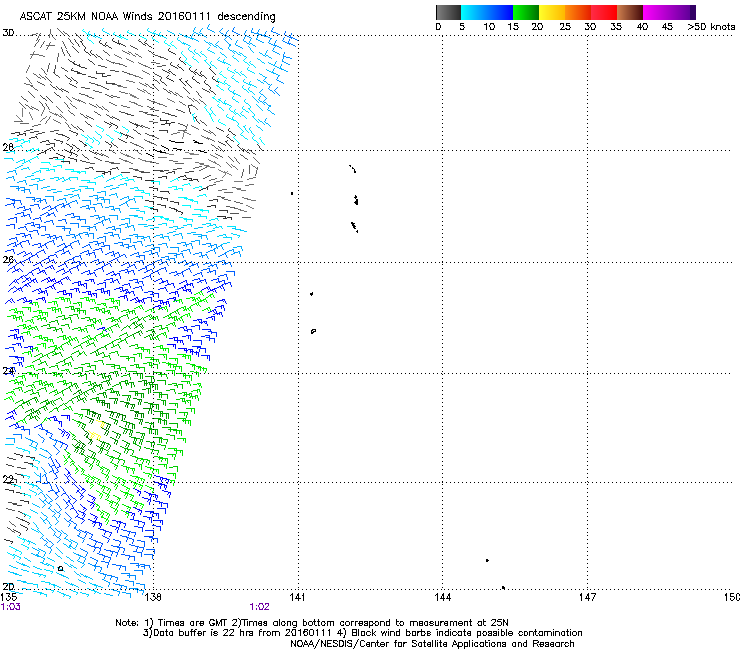
Task: Click the red 30-35 knots legend segment
Action: click(604, 12)
